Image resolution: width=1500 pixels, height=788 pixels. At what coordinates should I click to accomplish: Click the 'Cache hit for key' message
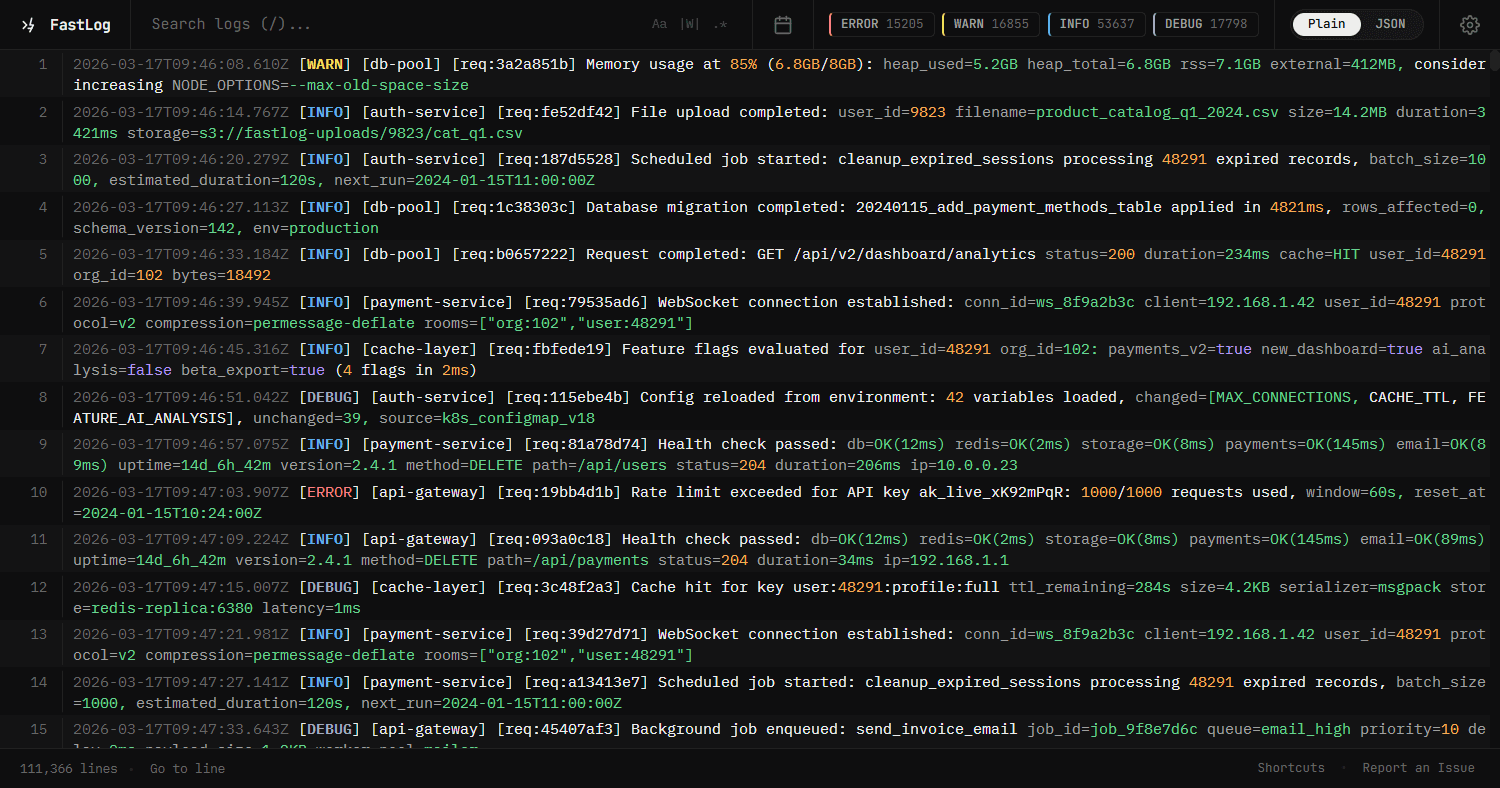point(707,587)
